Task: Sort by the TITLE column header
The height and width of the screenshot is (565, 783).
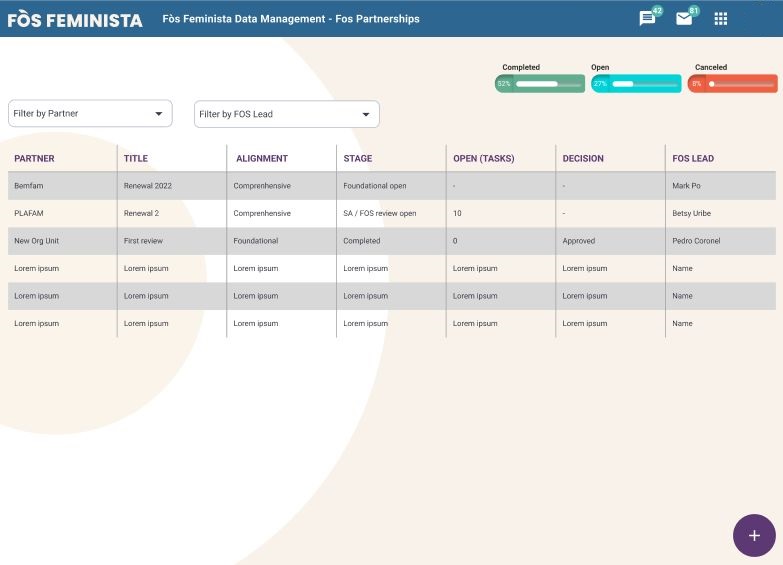Action: pos(136,158)
